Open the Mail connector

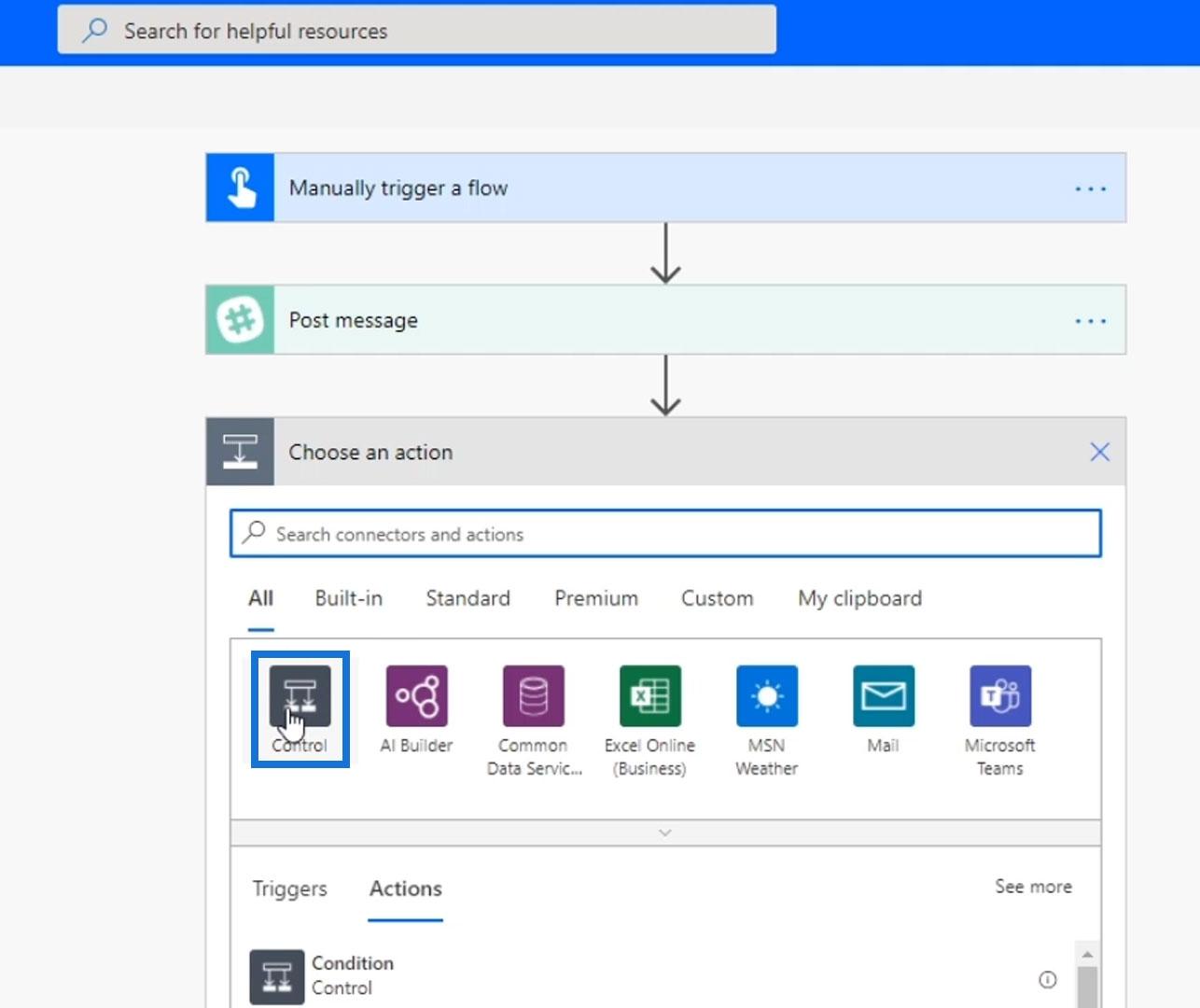tap(883, 695)
